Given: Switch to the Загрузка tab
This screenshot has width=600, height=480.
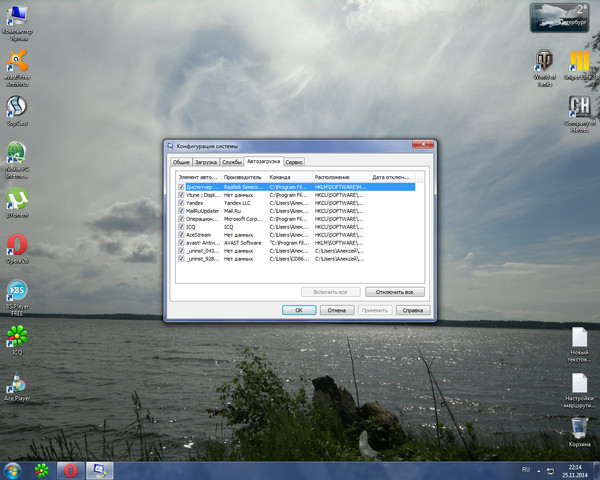Looking at the screenshot, I should pos(206,162).
